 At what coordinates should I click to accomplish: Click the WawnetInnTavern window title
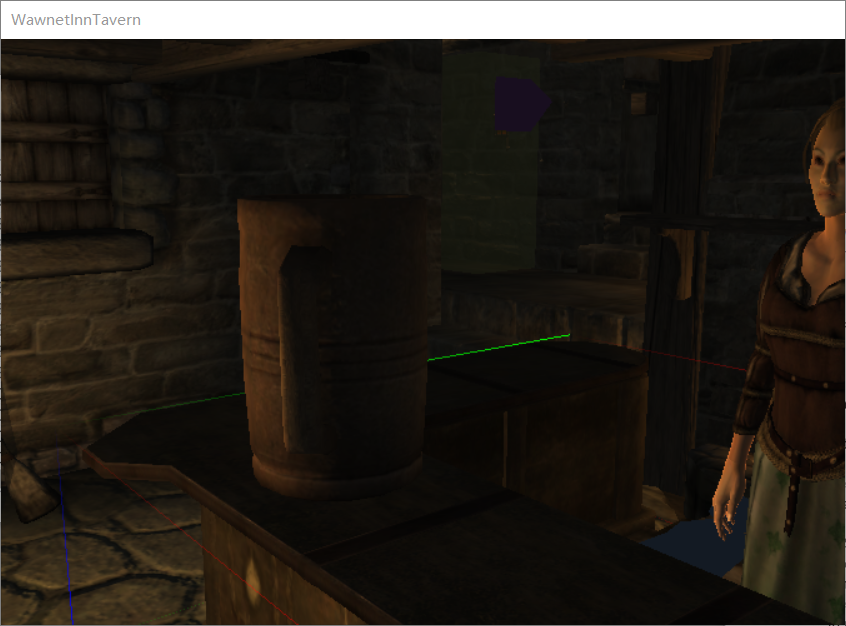click(76, 20)
